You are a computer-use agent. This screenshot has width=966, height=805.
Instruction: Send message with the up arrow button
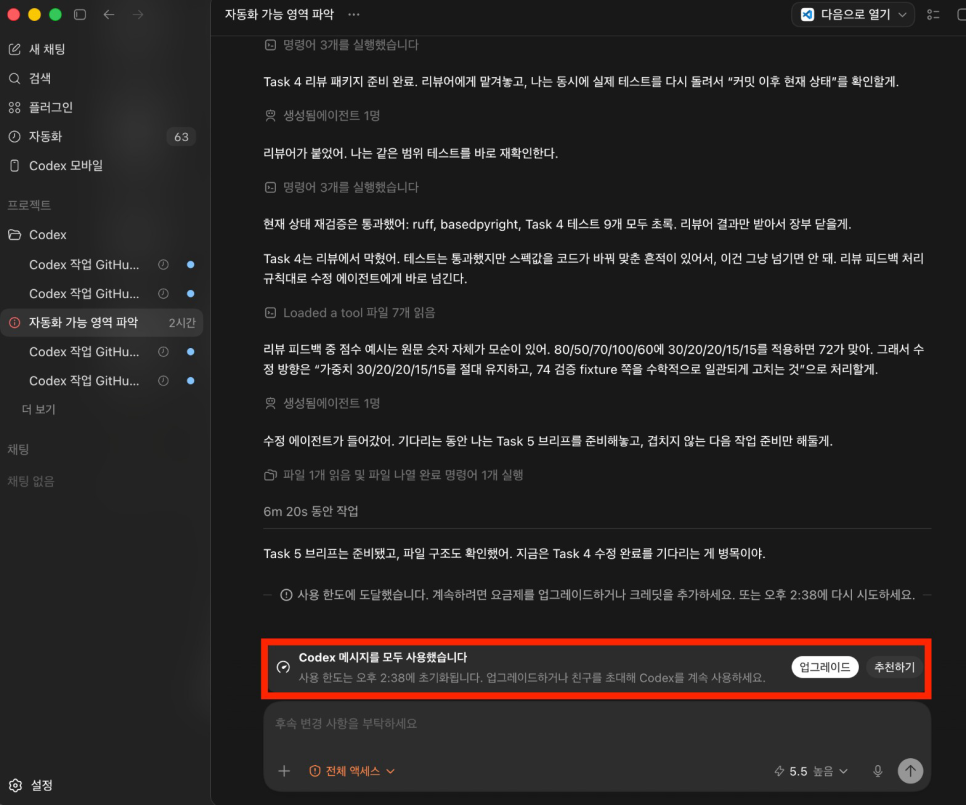coord(911,771)
